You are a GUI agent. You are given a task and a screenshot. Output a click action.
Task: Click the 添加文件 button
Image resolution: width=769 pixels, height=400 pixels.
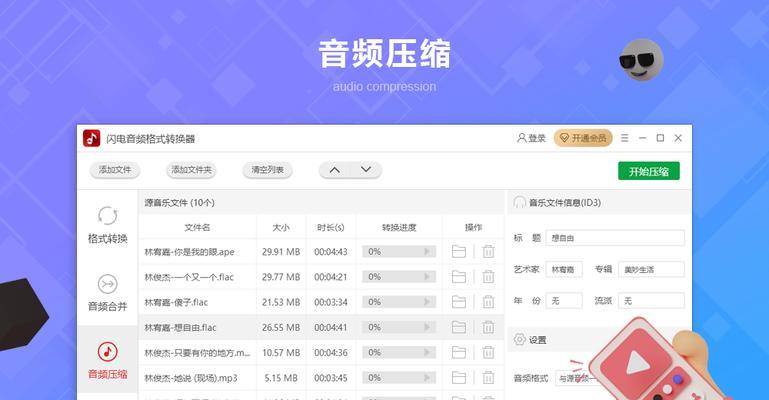click(x=115, y=170)
